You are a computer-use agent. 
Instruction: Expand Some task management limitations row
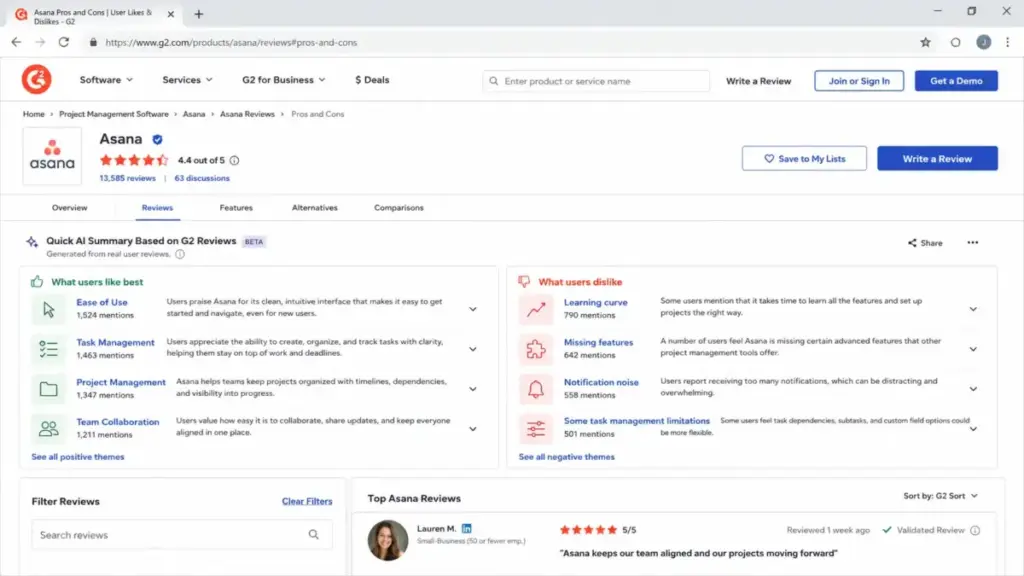tap(973, 429)
